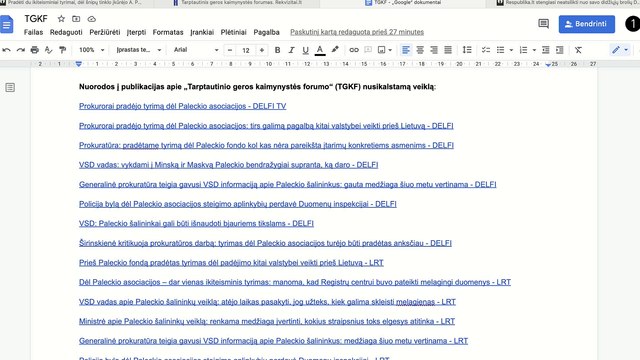Insert a link with the chain icon
The height and width of the screenshot is (360, 640).
354,50
